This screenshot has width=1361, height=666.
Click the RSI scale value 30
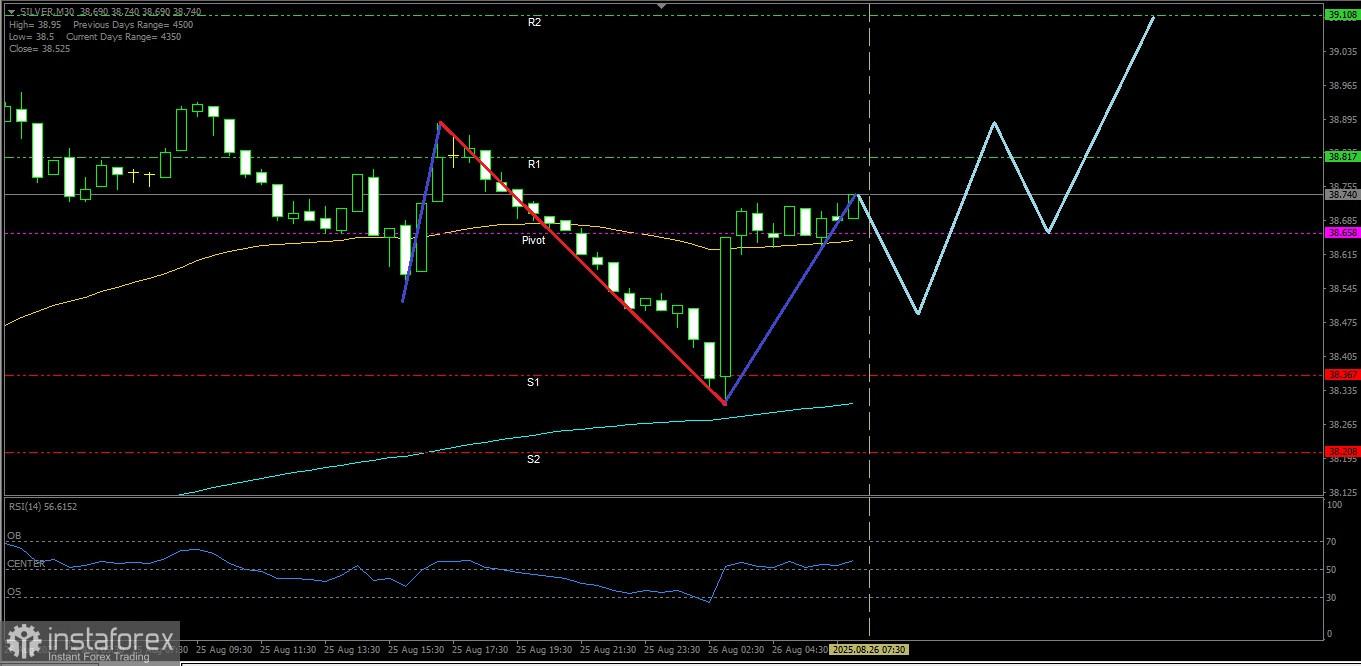click(1331, 598)
